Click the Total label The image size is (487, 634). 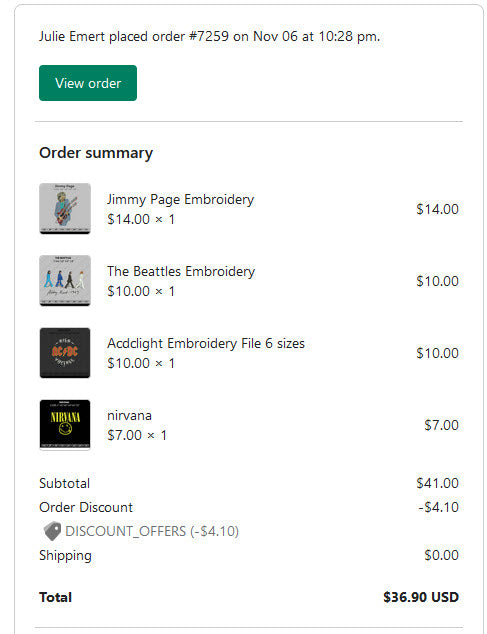(x=55, y=597)
